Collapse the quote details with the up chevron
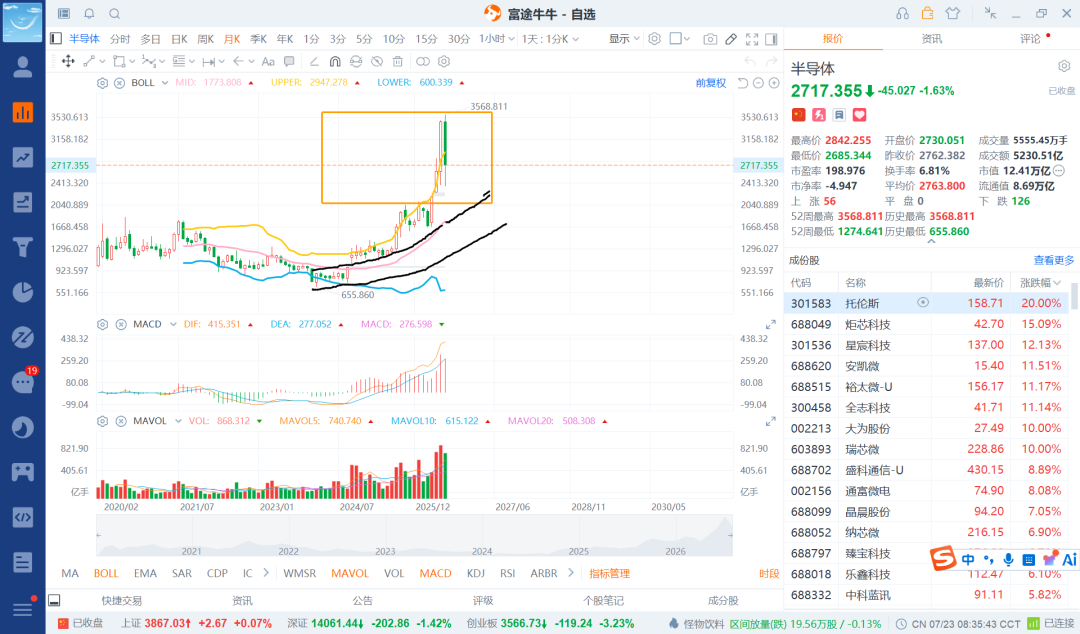This screenshot has height=634, width=1080. point(931,242)
